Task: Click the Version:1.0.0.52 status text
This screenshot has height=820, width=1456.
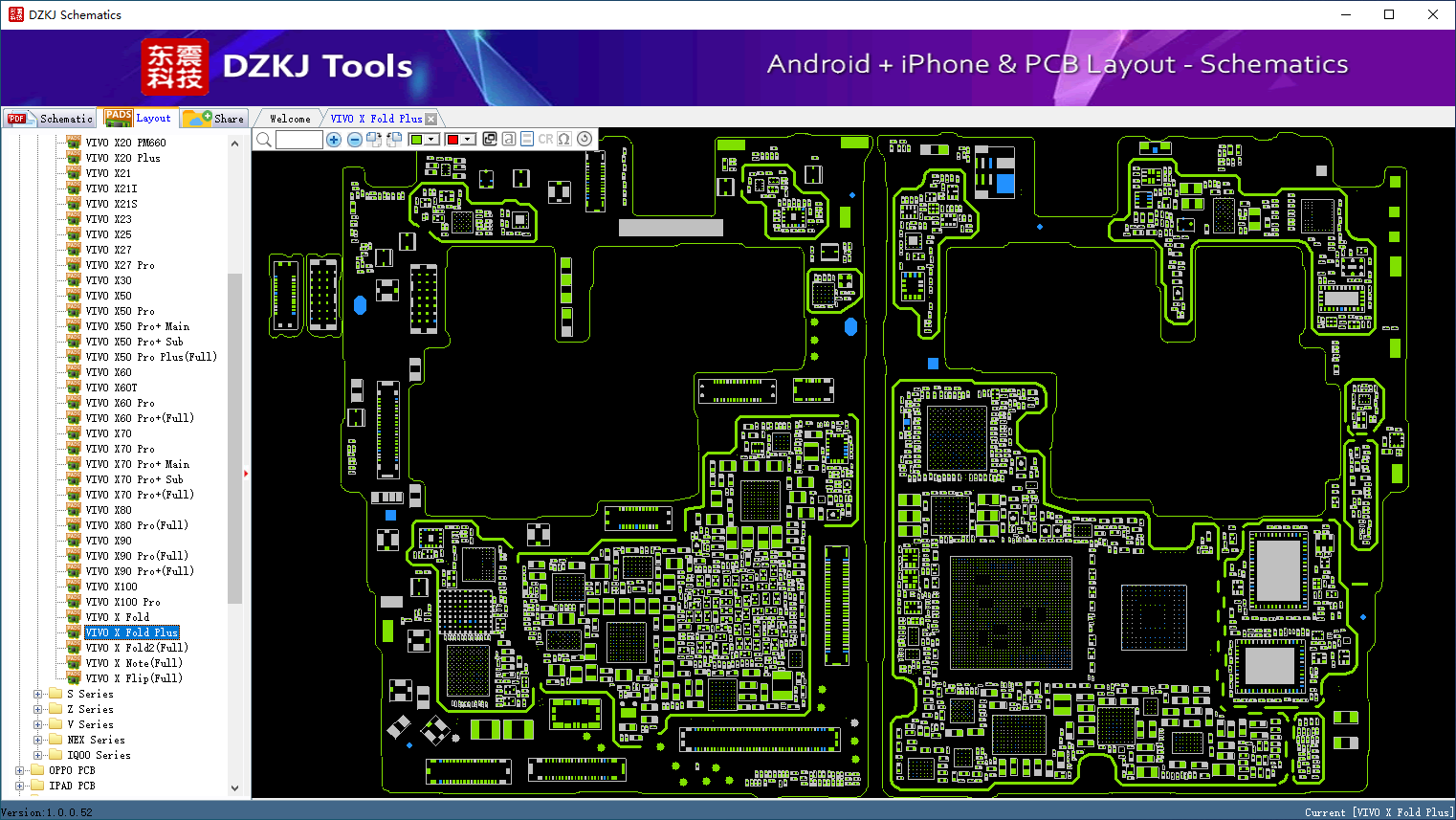Action: coord(47,812)
